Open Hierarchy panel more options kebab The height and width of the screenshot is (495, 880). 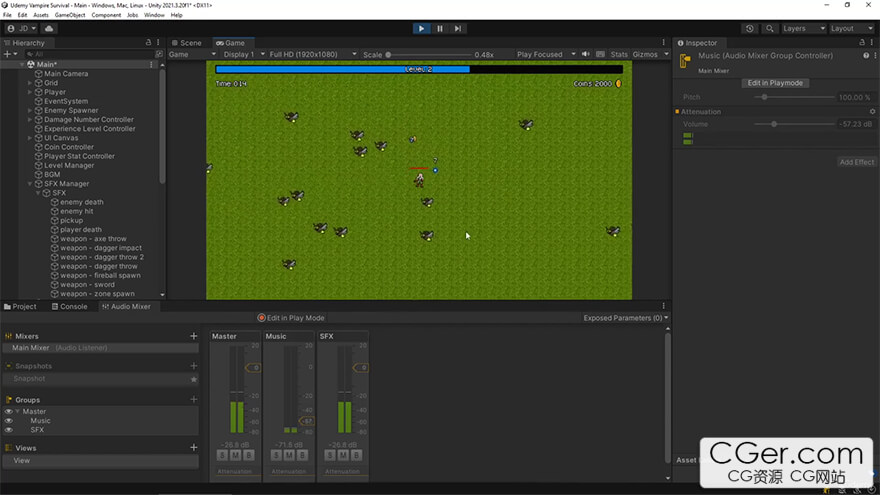click(158, 43)
